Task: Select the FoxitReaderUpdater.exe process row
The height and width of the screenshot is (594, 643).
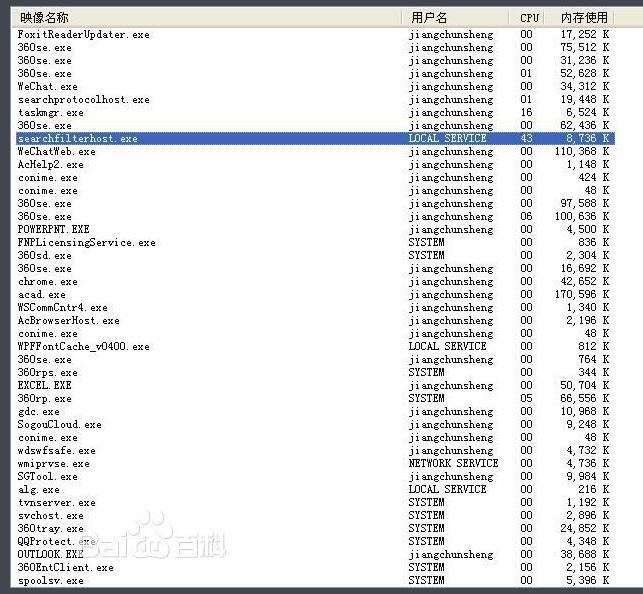Action: (315, 34)
